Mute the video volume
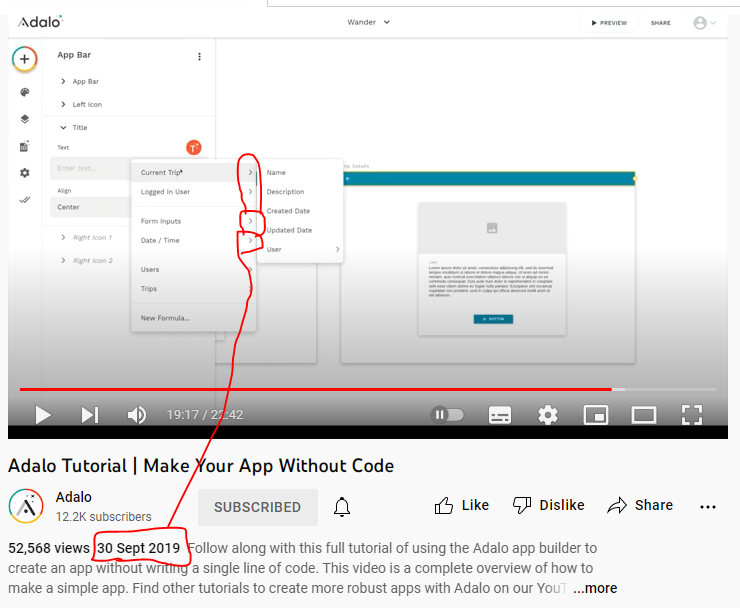Screen dimensions: 740x608 136,415
